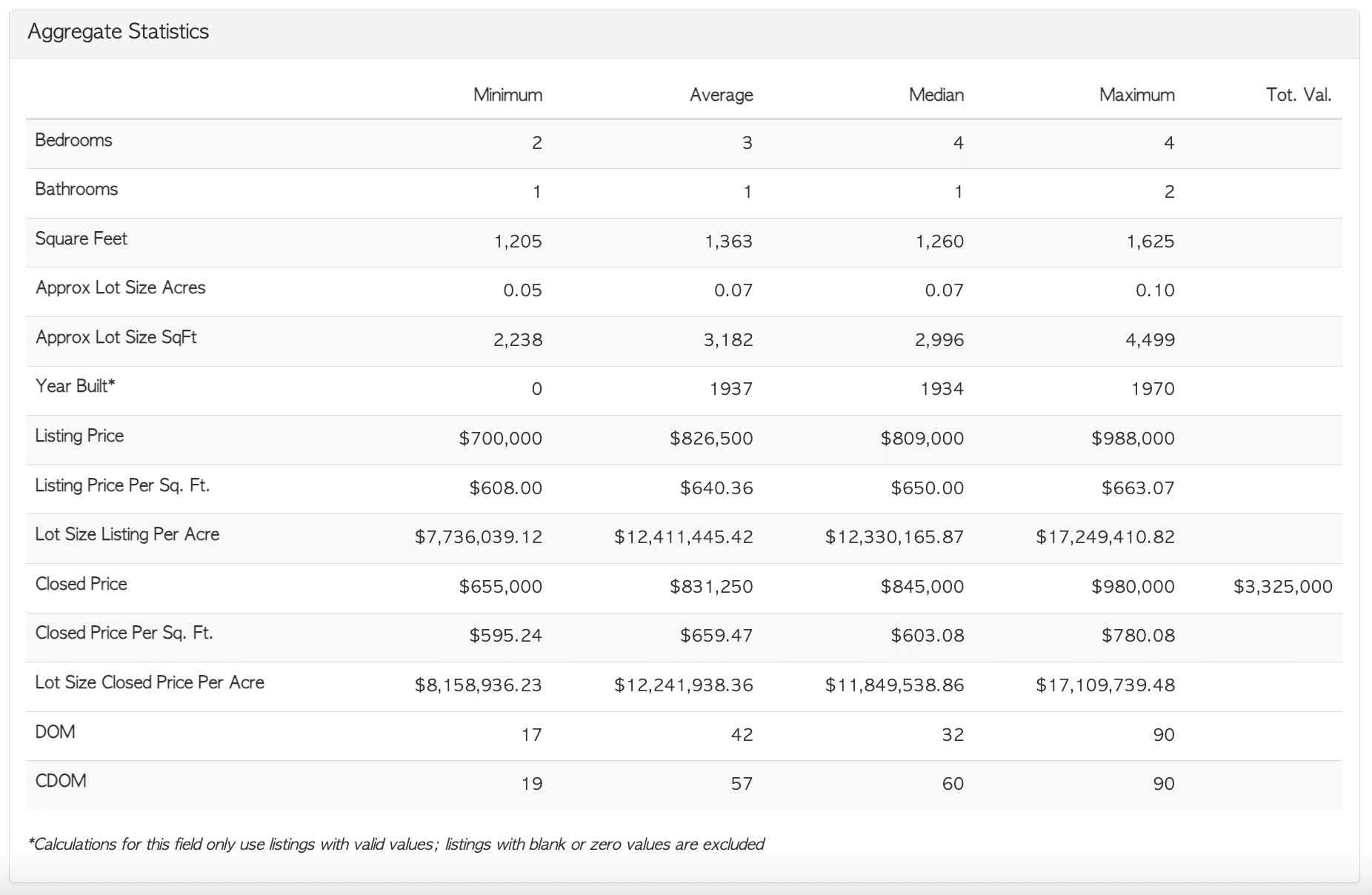Click maximum listing price $988,000

point(1133,439)
